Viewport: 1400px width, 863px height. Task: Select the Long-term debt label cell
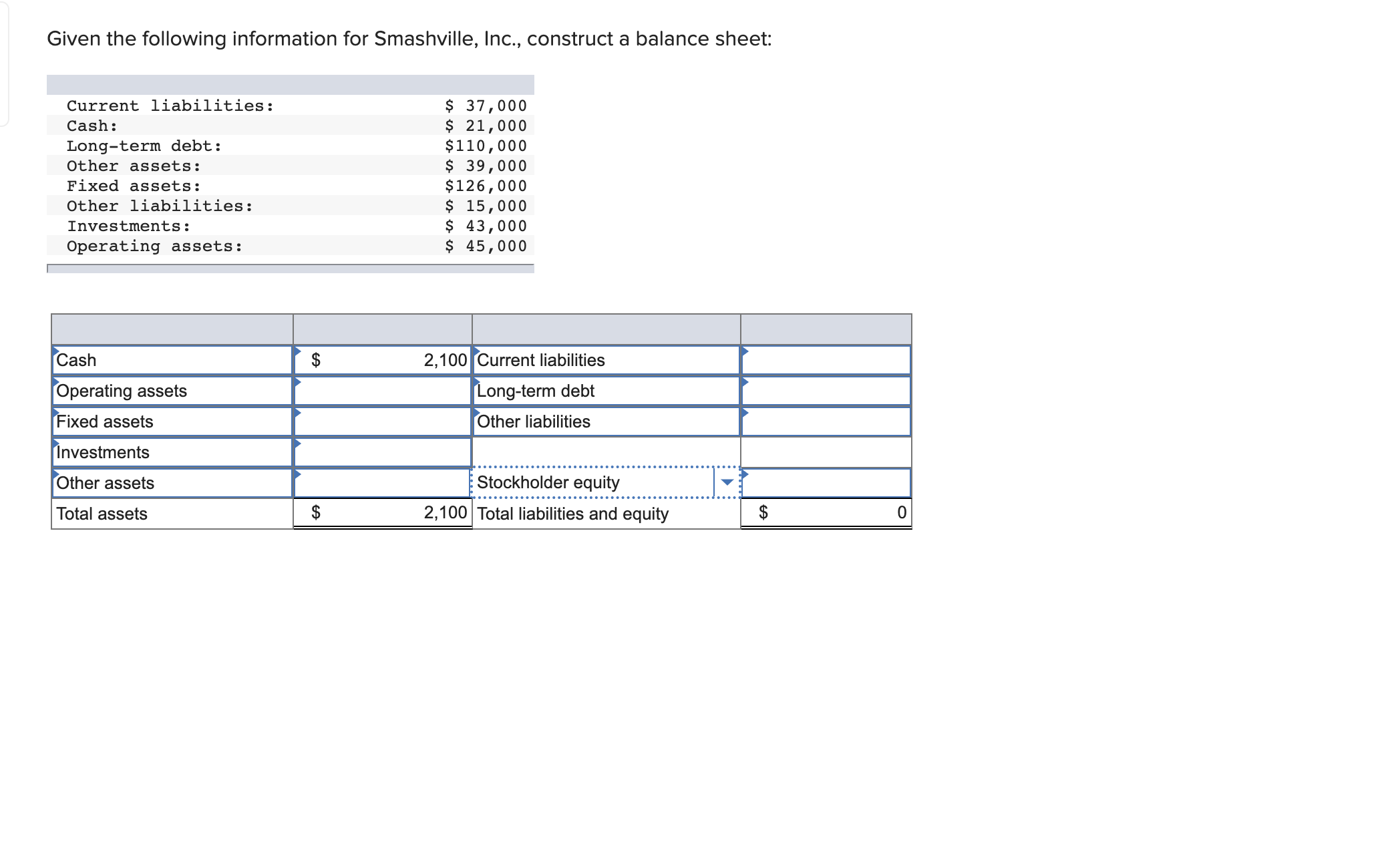pos(606,391)
